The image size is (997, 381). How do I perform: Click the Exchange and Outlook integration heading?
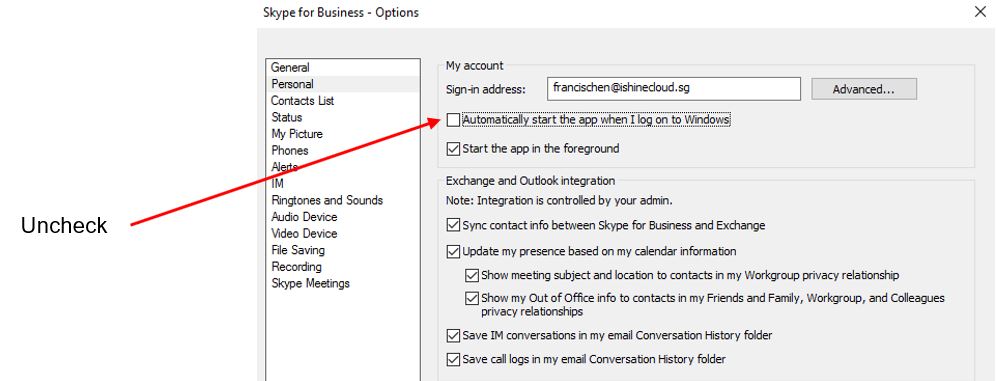(530, 181)
